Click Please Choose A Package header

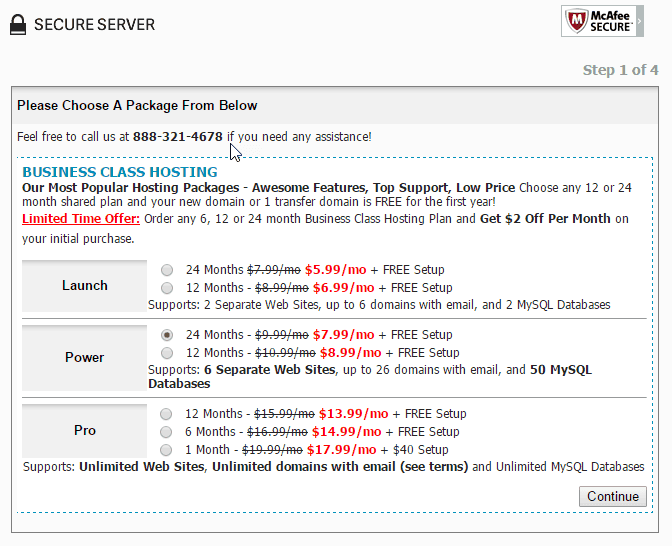[x=137, y=105]
